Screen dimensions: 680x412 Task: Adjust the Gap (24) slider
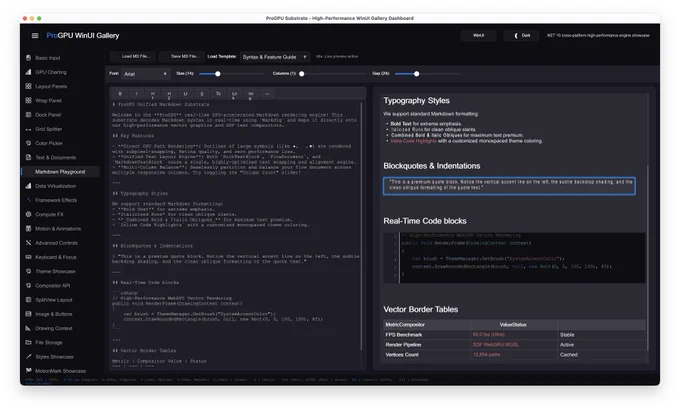[x=428, y=74]
